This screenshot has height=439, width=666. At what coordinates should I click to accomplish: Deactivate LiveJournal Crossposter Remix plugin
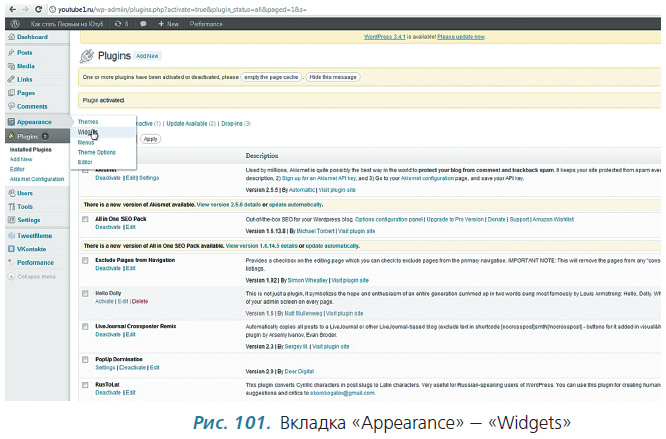coord(108,335)
